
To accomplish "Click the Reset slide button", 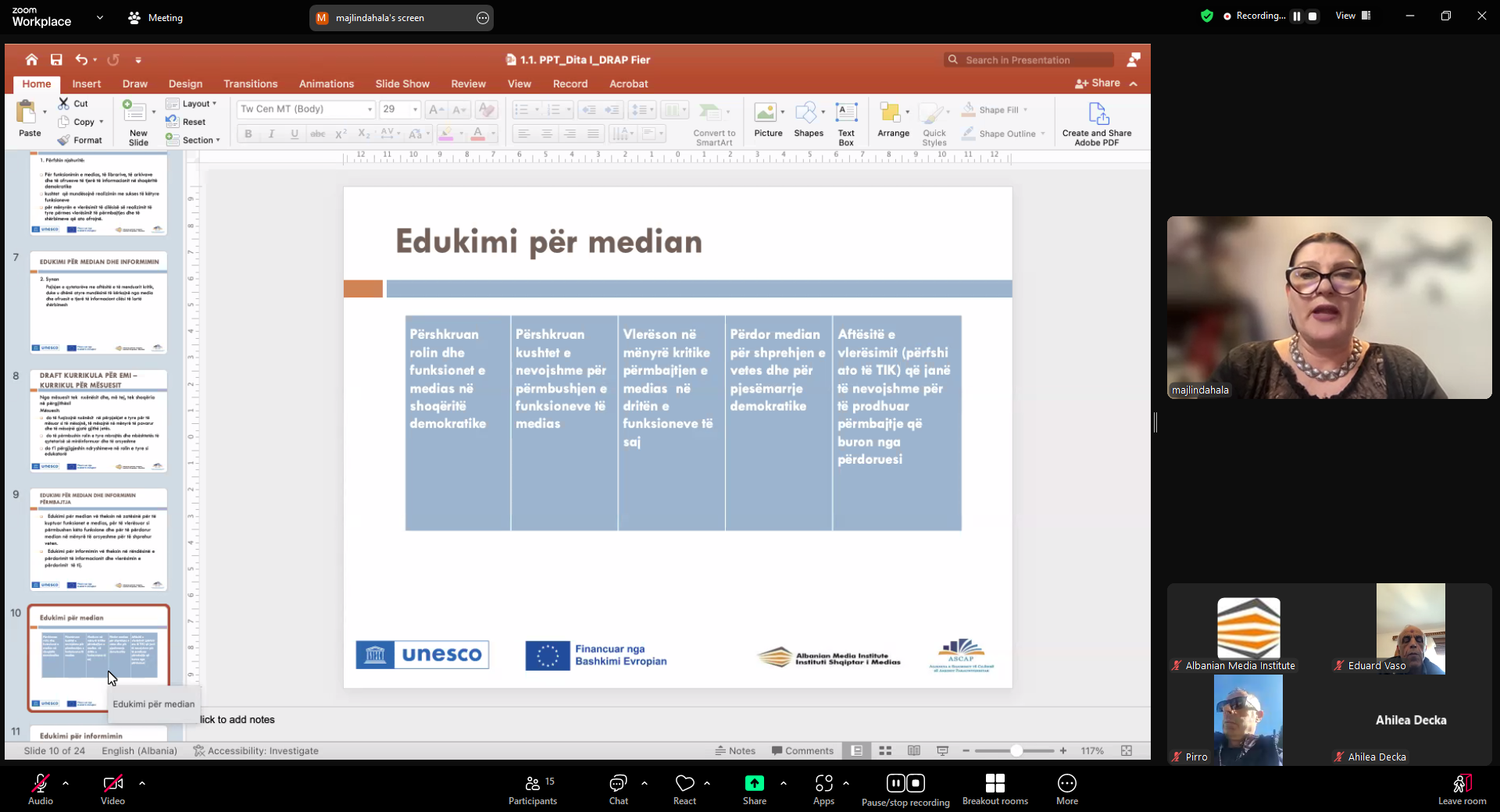I will pos(186,122).
